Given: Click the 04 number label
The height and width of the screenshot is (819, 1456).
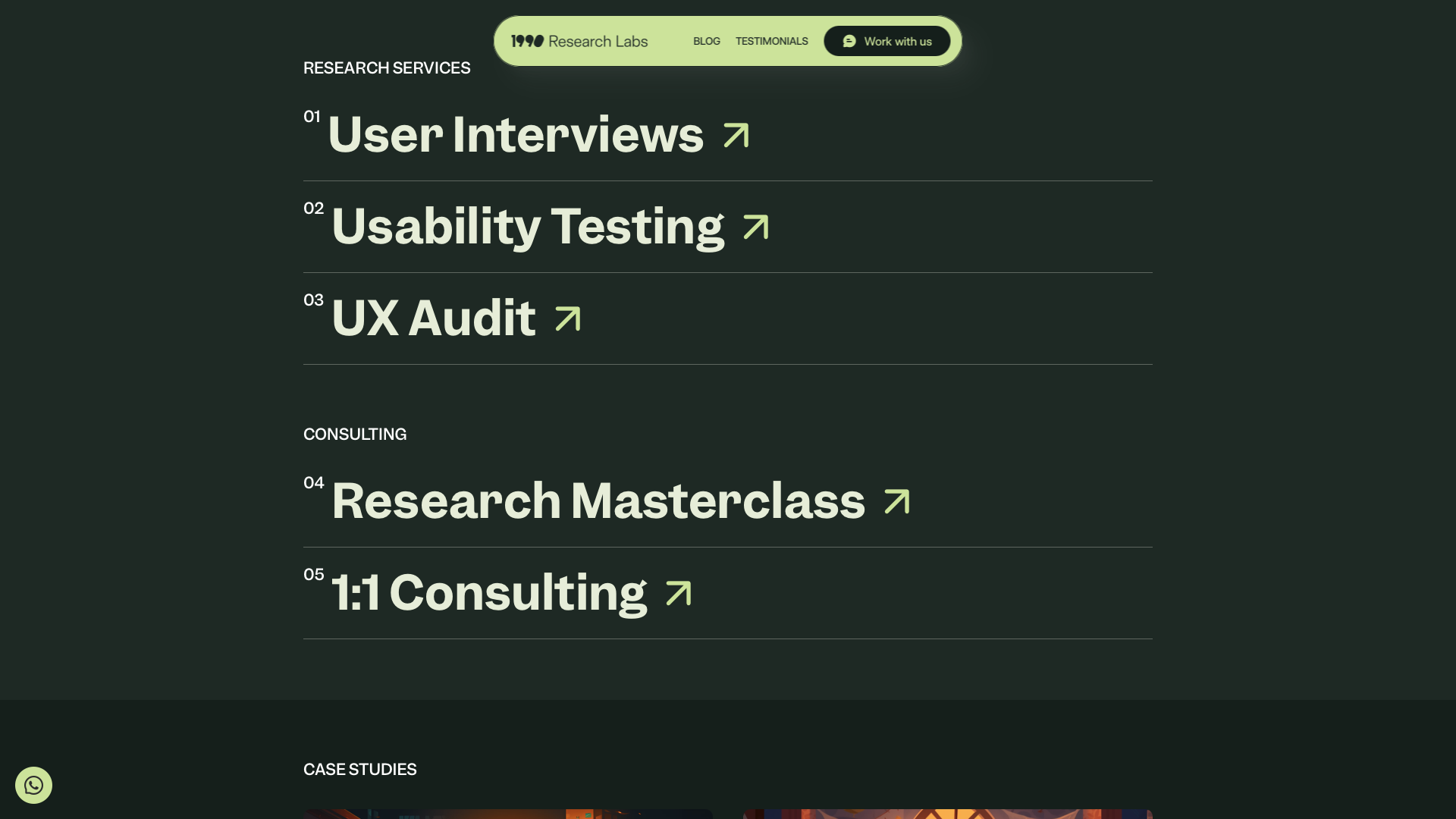Looking at the screenshot, I should 313,482.
